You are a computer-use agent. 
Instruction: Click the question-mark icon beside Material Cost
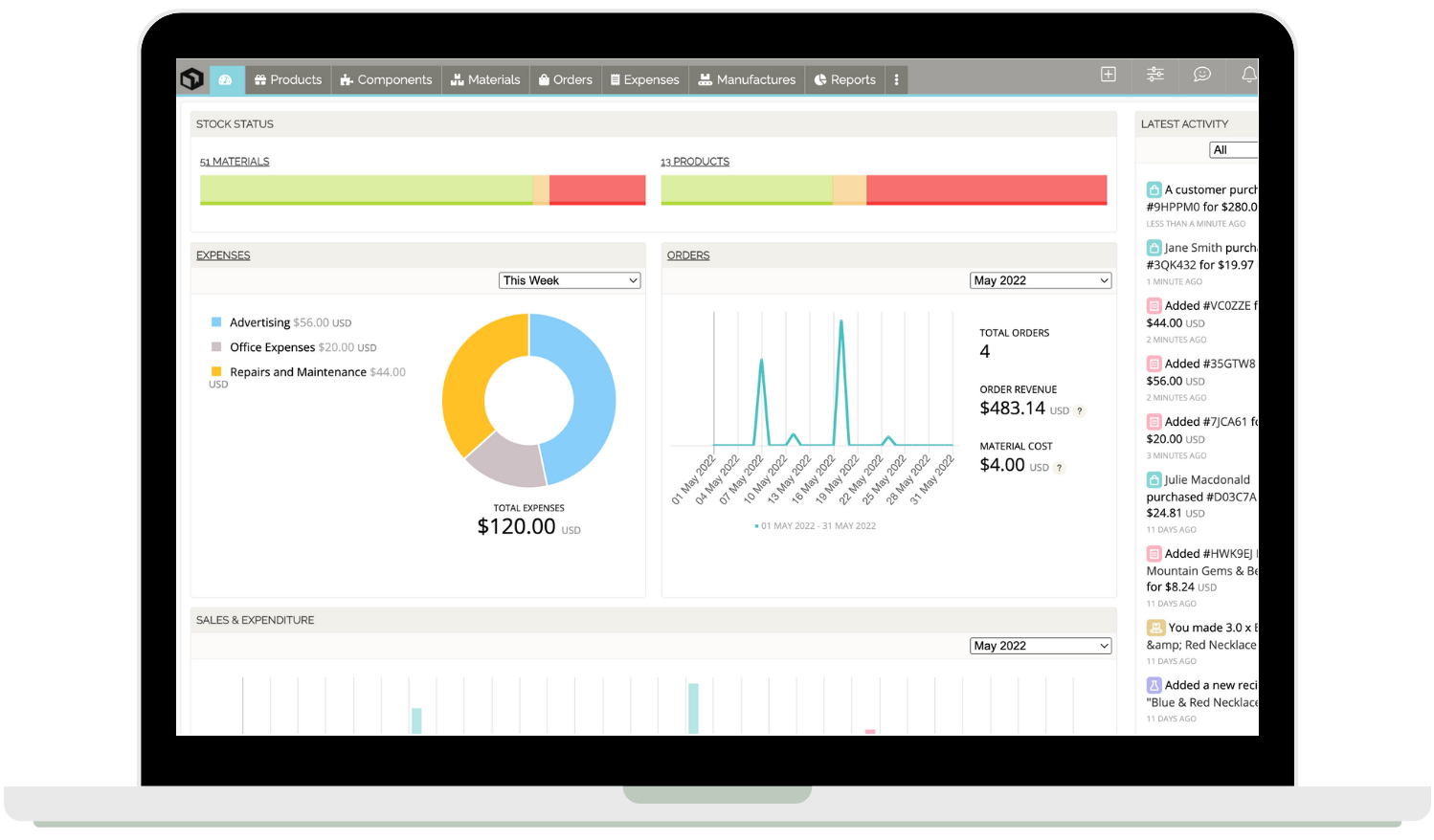tap(1058, 468)
